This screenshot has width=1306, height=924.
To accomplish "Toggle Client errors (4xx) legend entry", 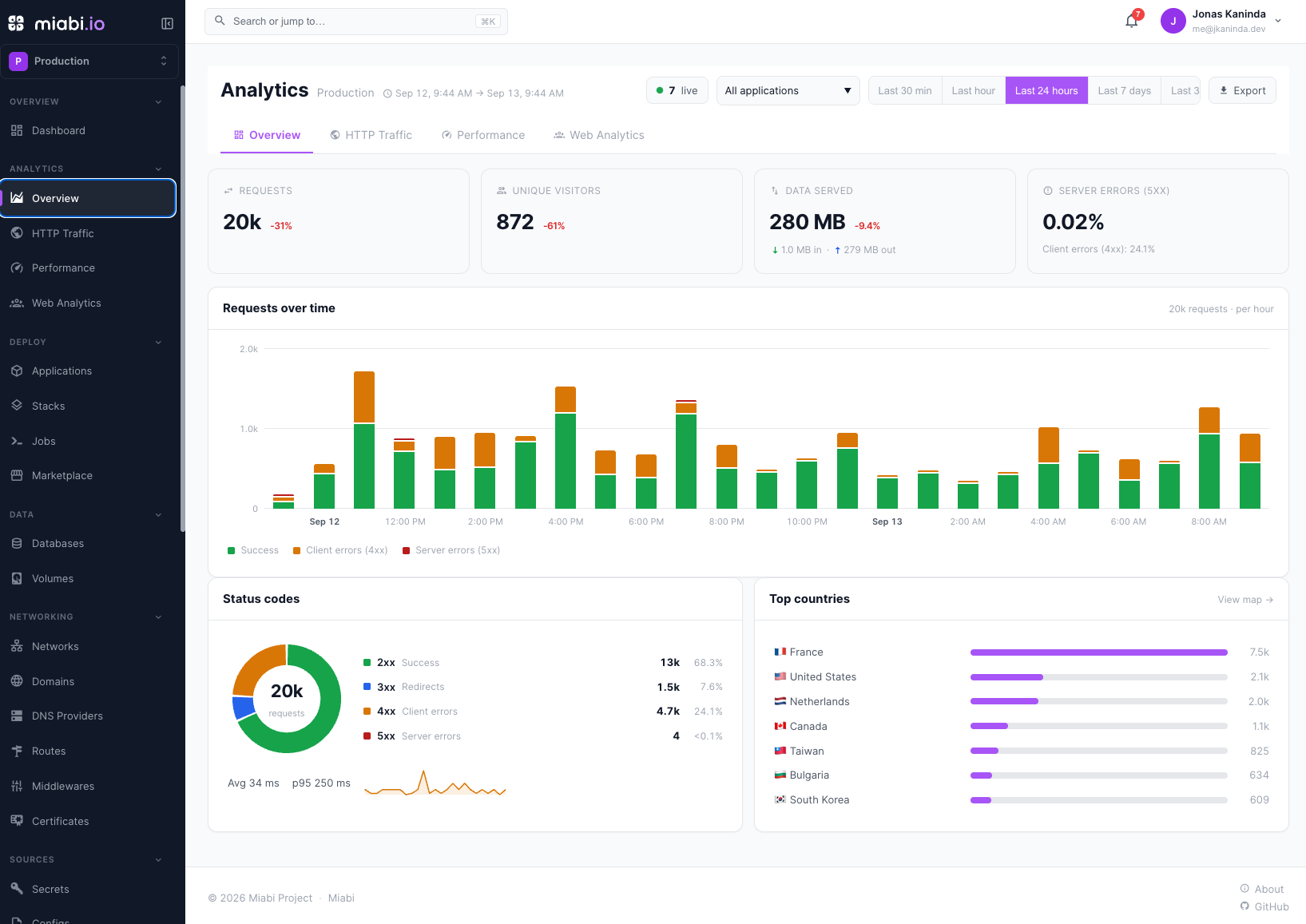I will tap(340, 550).
